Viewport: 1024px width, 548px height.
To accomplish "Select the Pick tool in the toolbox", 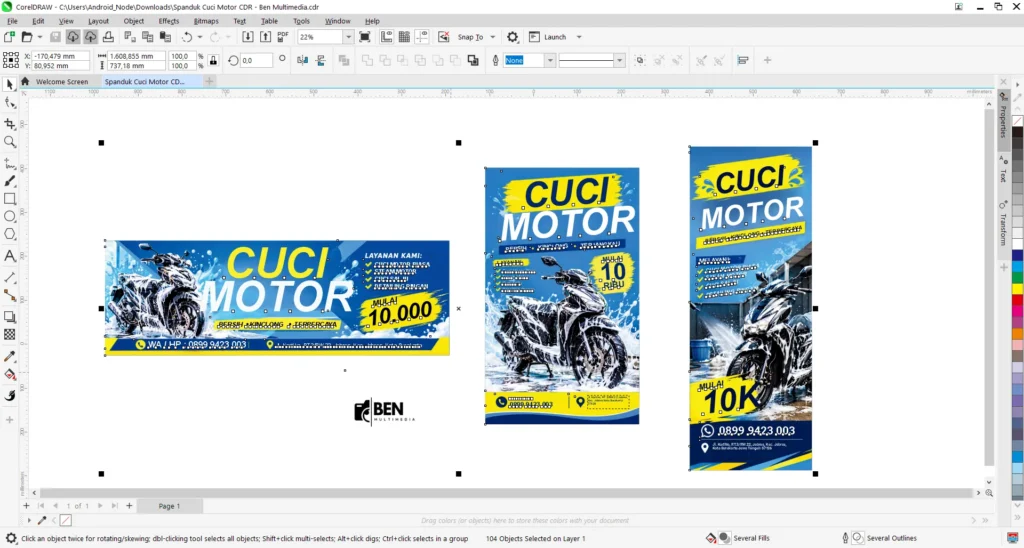I will [x=10, y=84].
